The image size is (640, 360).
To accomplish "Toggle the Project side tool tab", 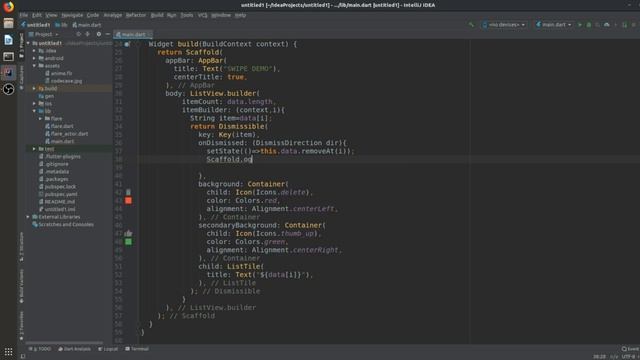I will point(22,45).
